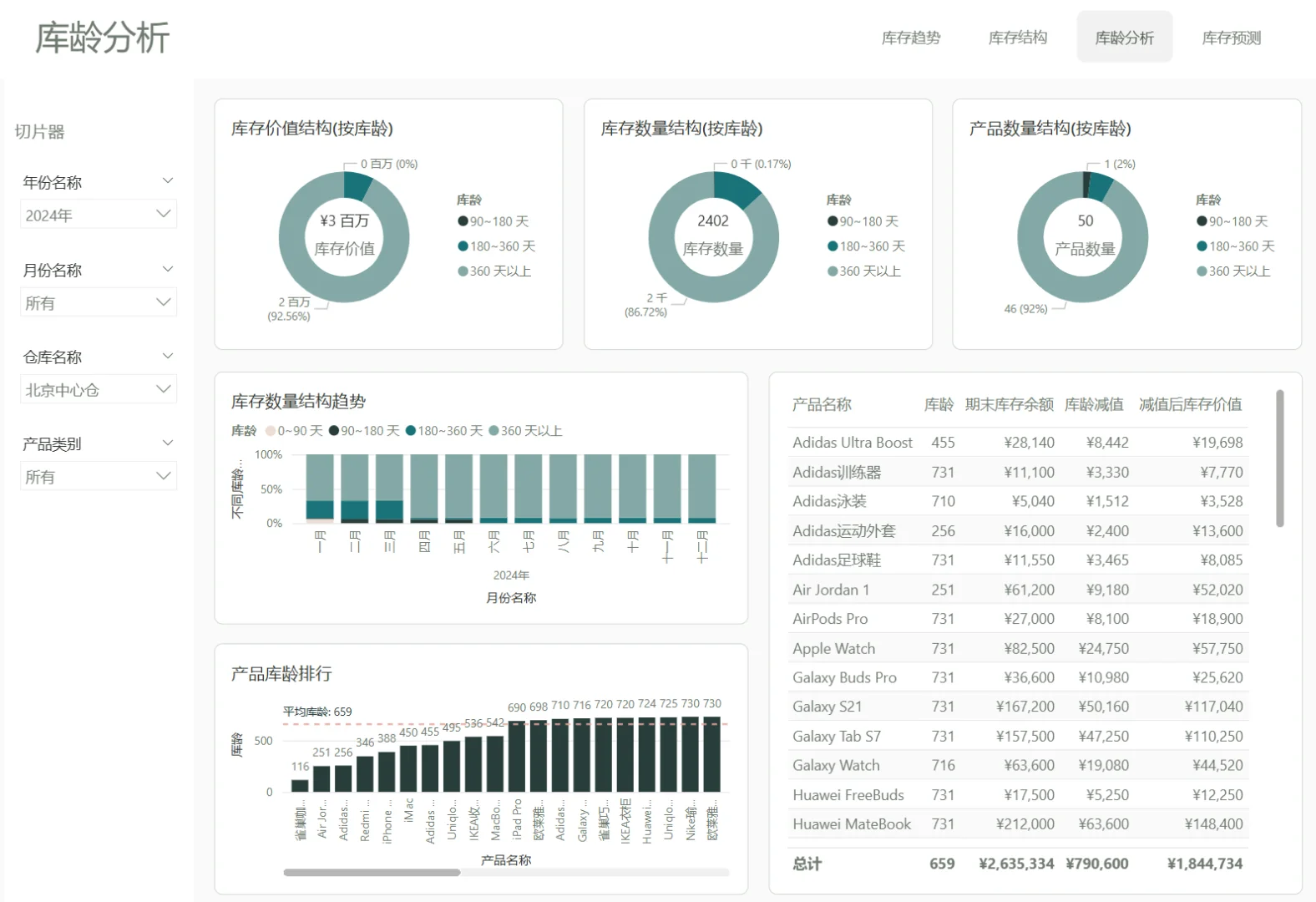Image resolution: width=1316 pixels, height=902 pixels.
Task: Click 0~90 天 legend in trend chart
Action: click(294, 431)
